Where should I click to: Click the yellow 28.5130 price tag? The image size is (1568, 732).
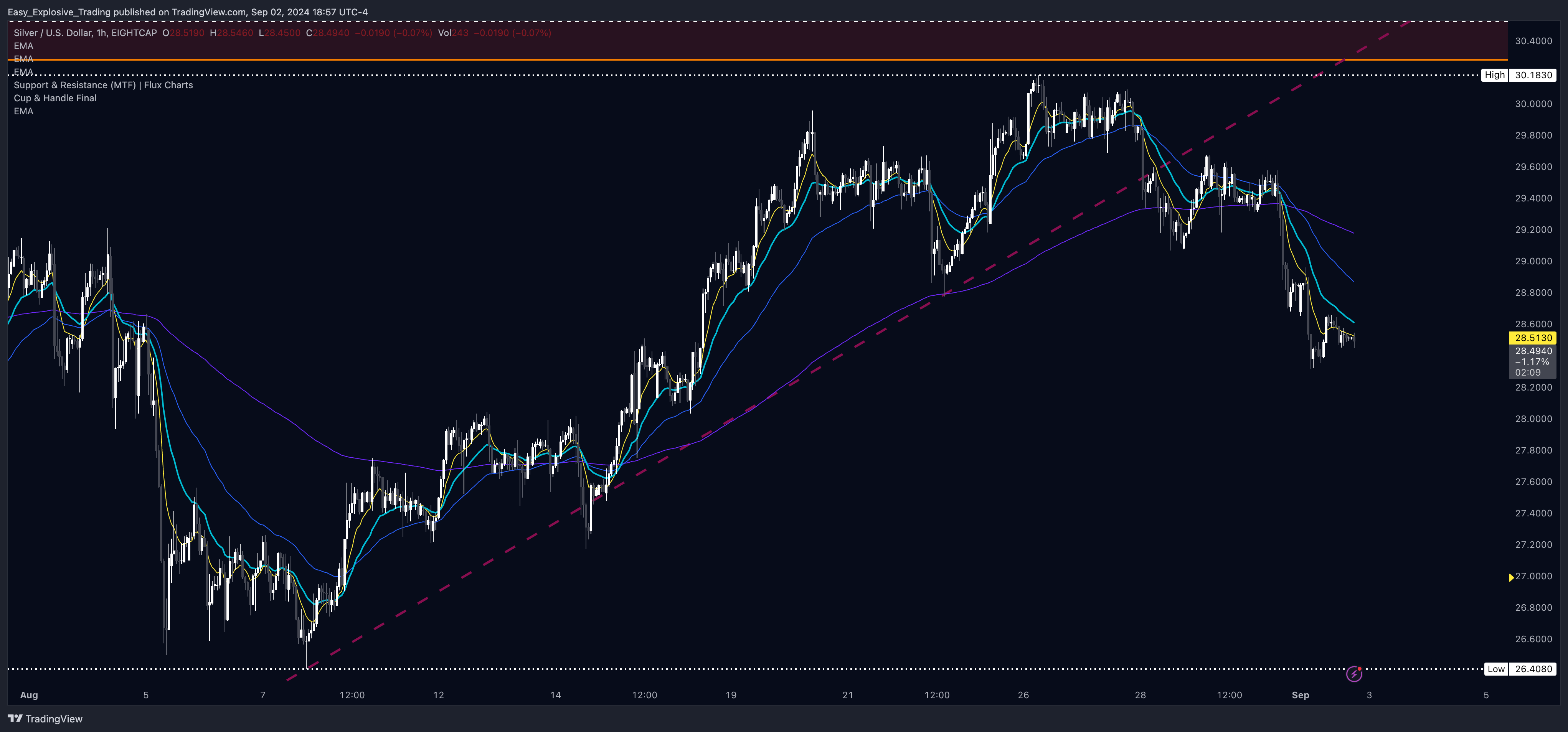tap(1532, 338)
